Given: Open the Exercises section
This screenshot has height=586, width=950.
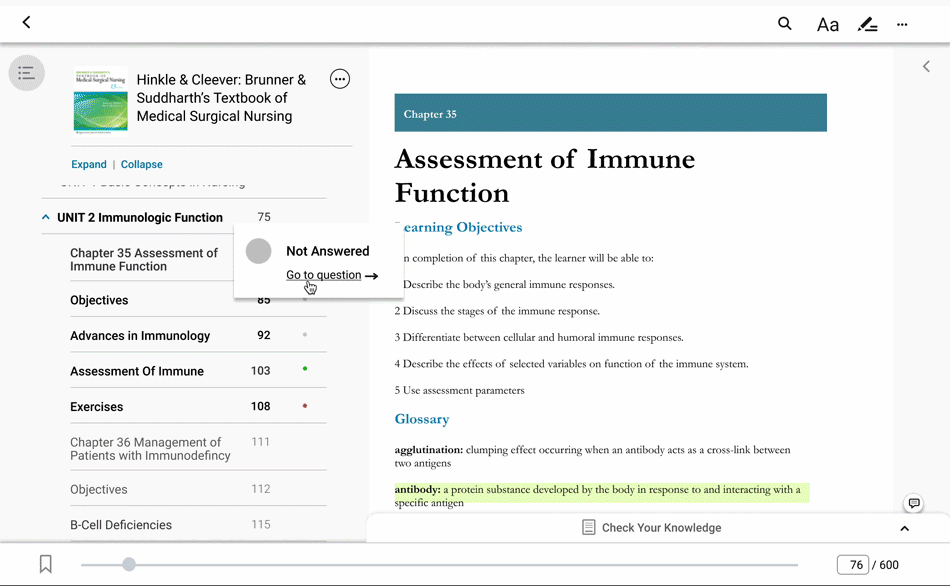Looking at the screenshot, I should (96, 407).
